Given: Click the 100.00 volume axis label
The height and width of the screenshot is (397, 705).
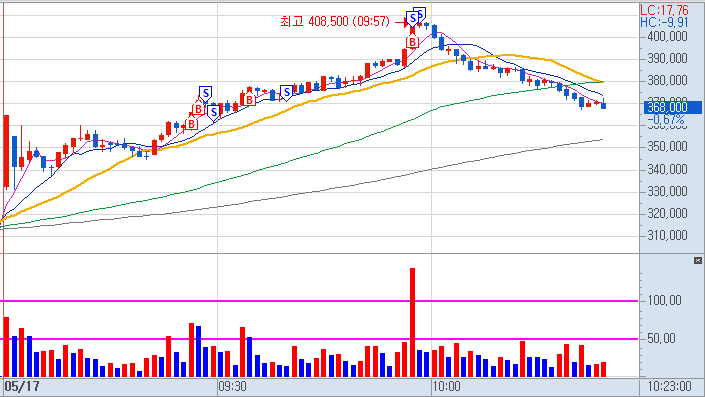Looking at the screenshot, I should pos(664,300).
